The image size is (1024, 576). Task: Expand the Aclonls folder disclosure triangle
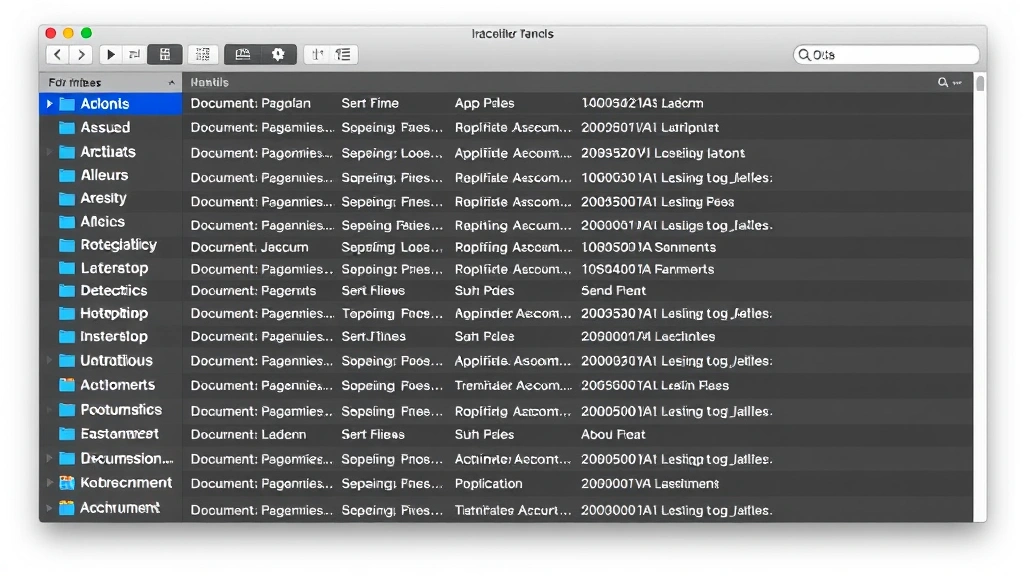(x=49, y=104)
